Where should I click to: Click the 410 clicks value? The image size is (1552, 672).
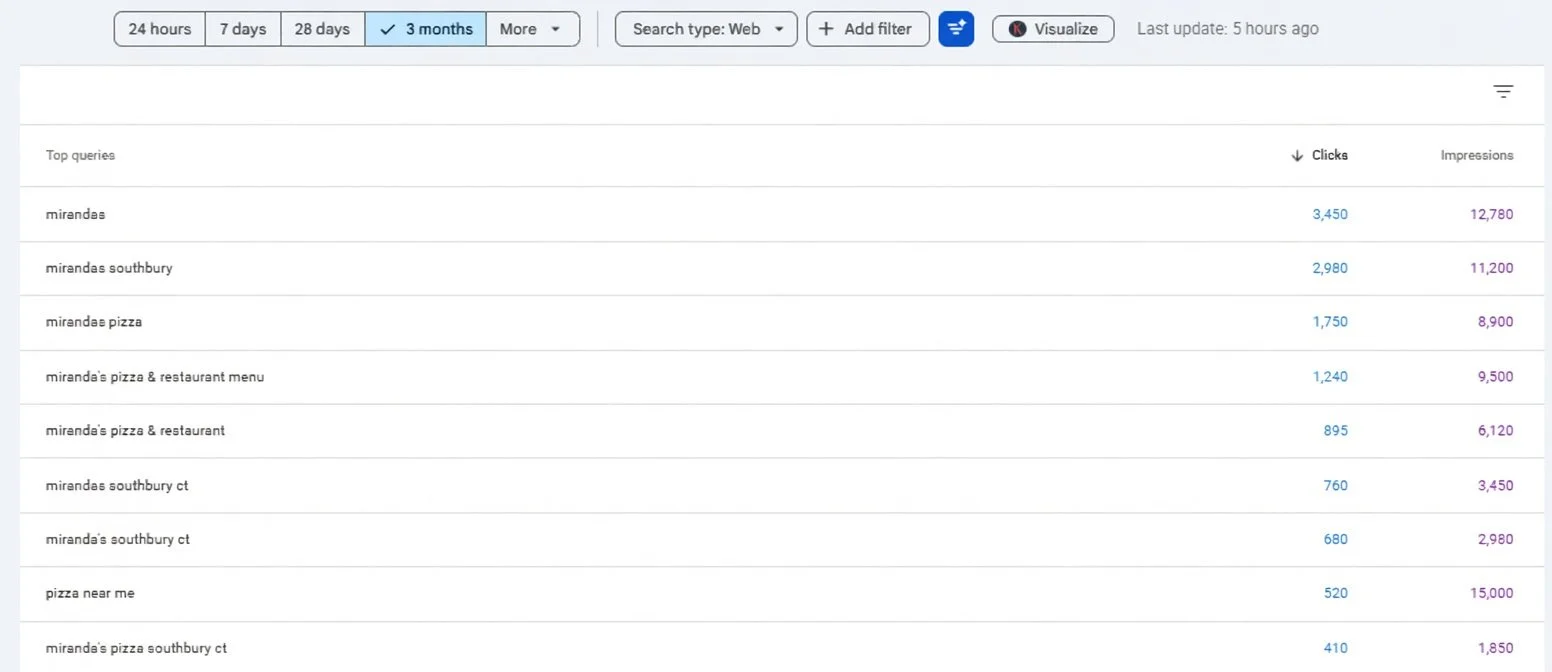pos(1336,648)
